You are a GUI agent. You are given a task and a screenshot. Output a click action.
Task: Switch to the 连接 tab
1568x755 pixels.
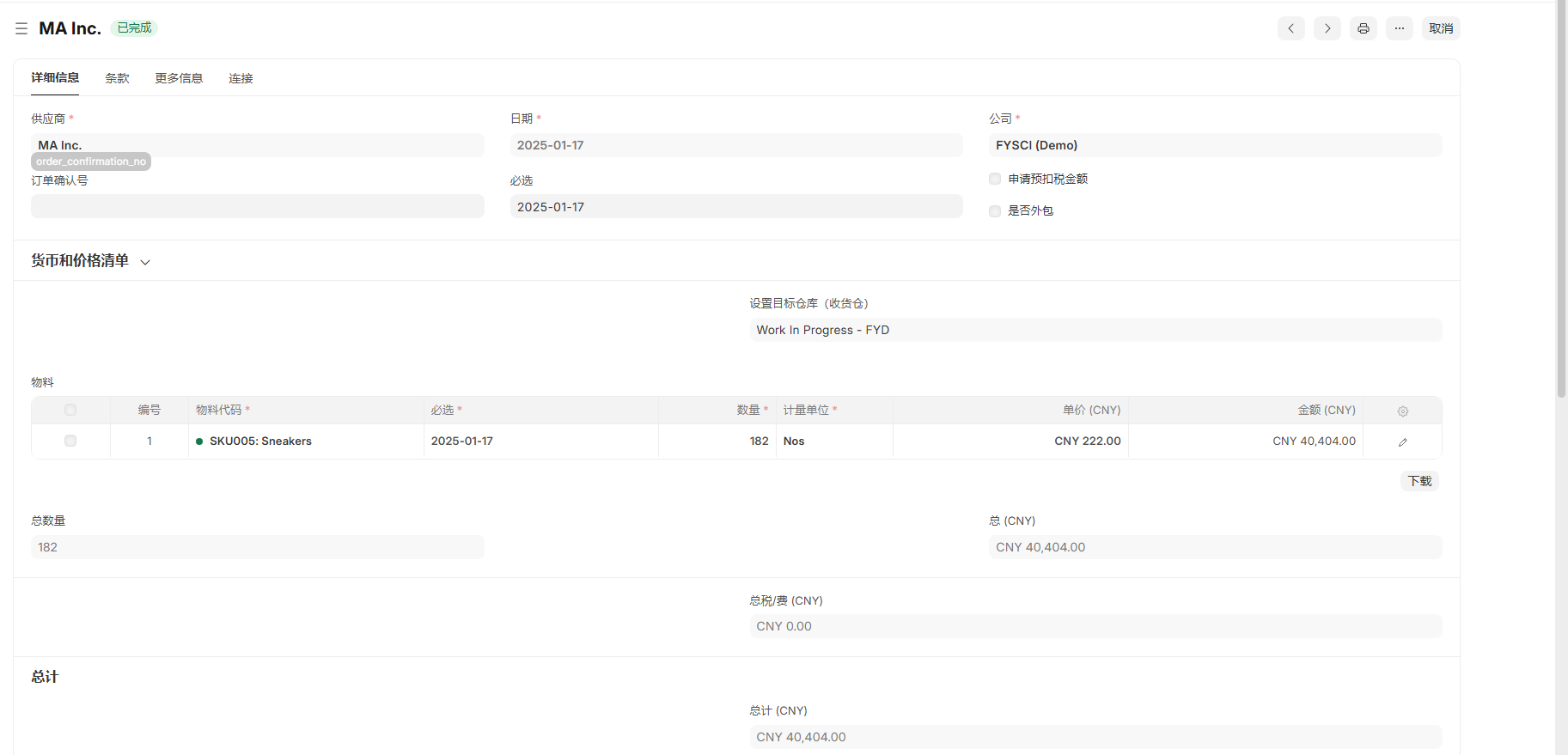pyautogui.click(x=241, y=78)
